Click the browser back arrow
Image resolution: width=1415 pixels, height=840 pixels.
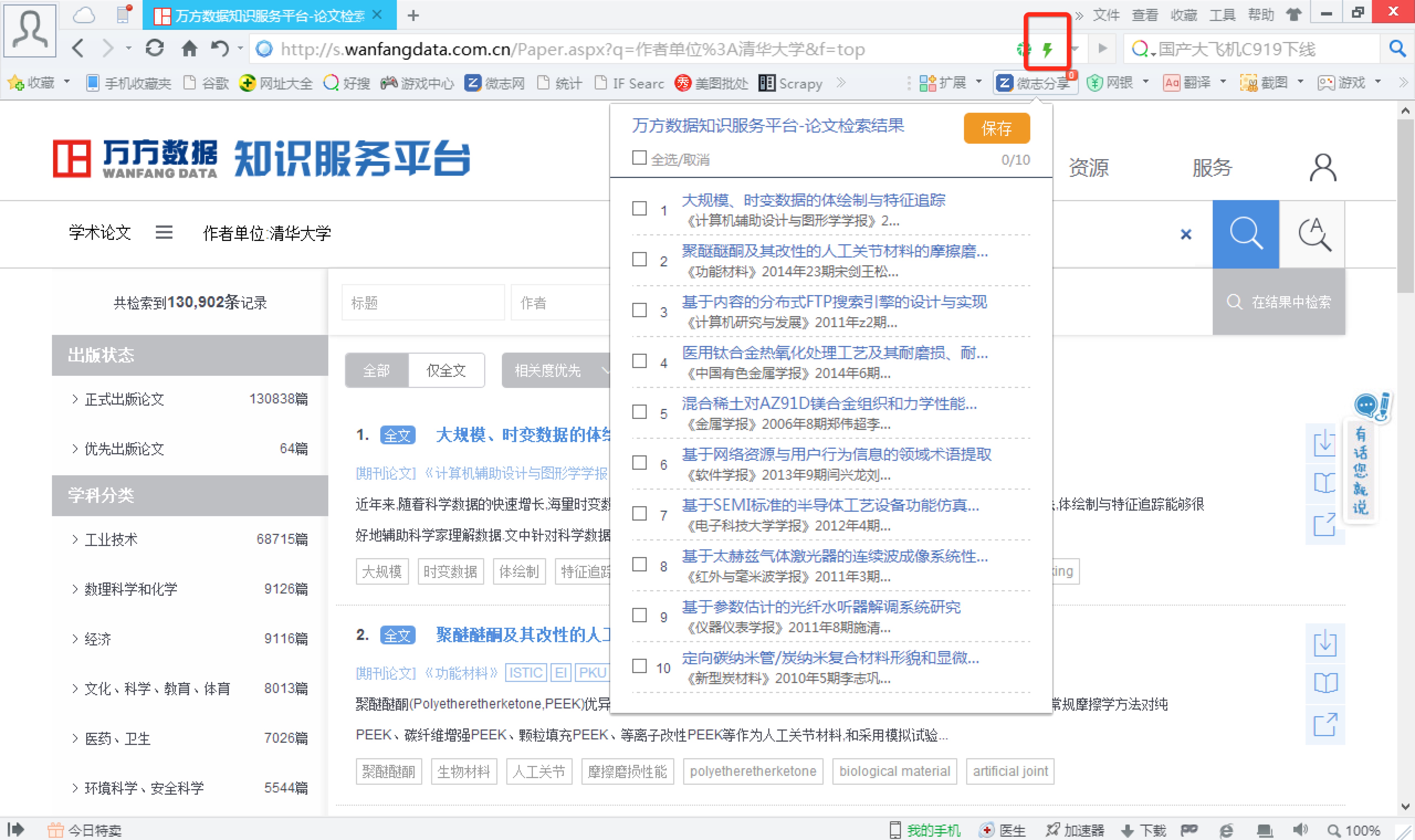pyautogui.click(x=78, y=49)
